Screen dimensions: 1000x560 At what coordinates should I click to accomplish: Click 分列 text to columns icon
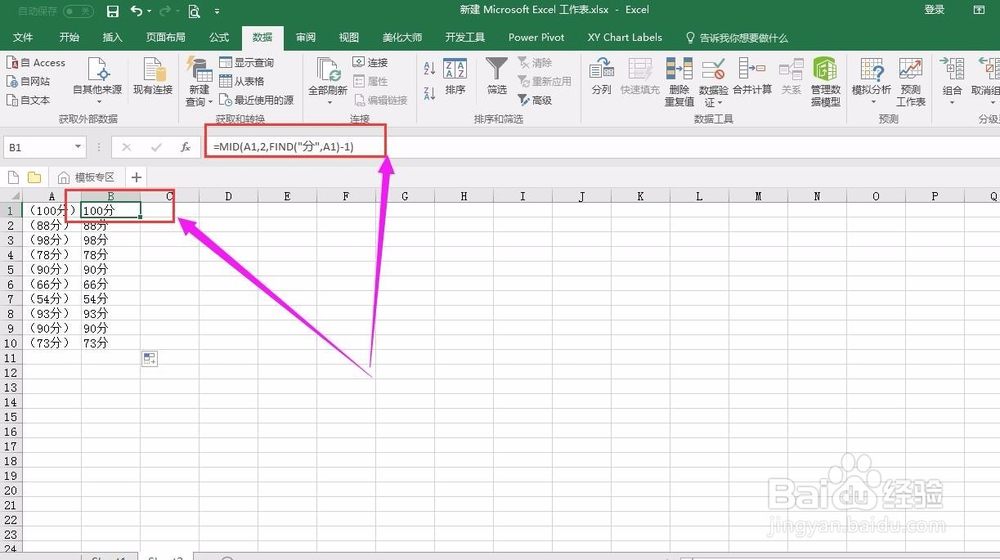pos(601,77)
